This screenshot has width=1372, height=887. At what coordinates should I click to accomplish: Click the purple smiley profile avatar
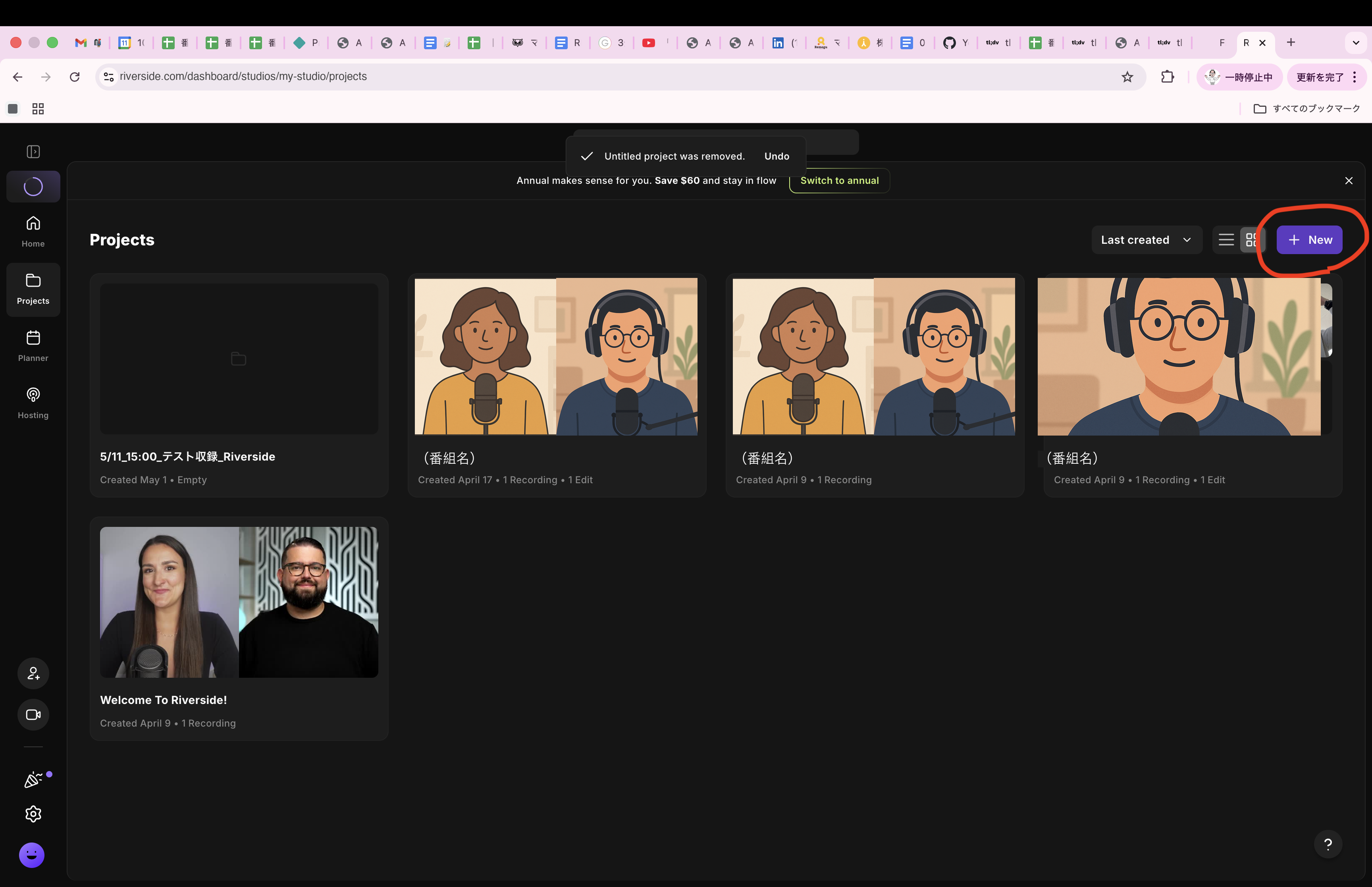[x=32, y=855]
